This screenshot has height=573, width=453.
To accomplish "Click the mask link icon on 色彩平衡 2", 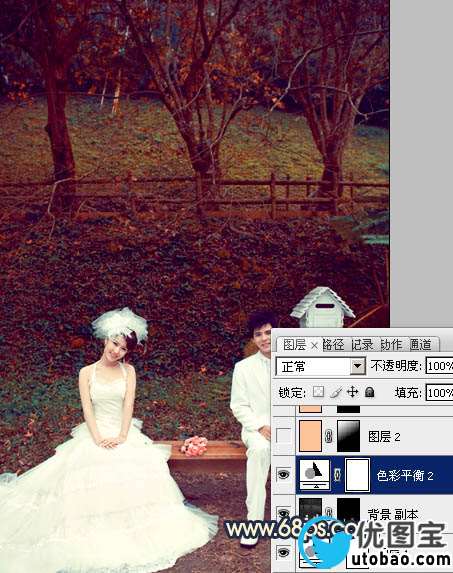I will point(337,474).
